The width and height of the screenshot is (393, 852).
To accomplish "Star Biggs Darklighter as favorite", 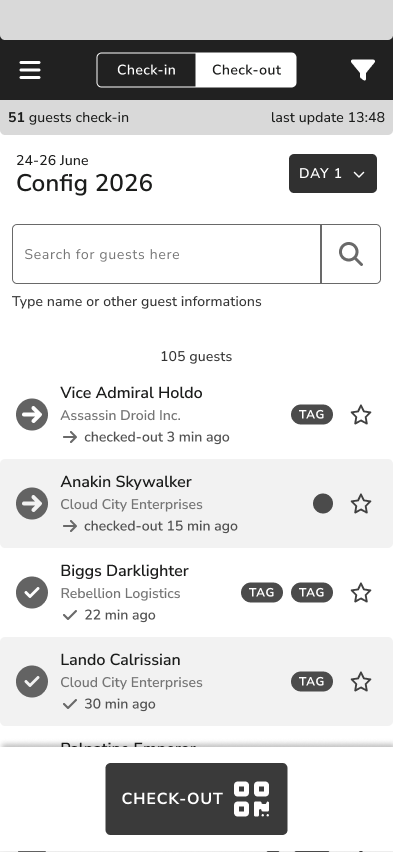I will [361, 593].
